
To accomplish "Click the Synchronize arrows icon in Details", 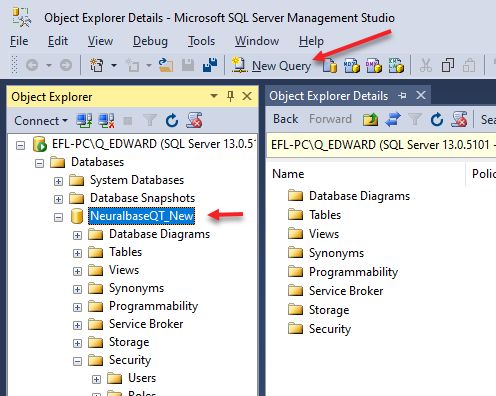I will pos(393,119).
